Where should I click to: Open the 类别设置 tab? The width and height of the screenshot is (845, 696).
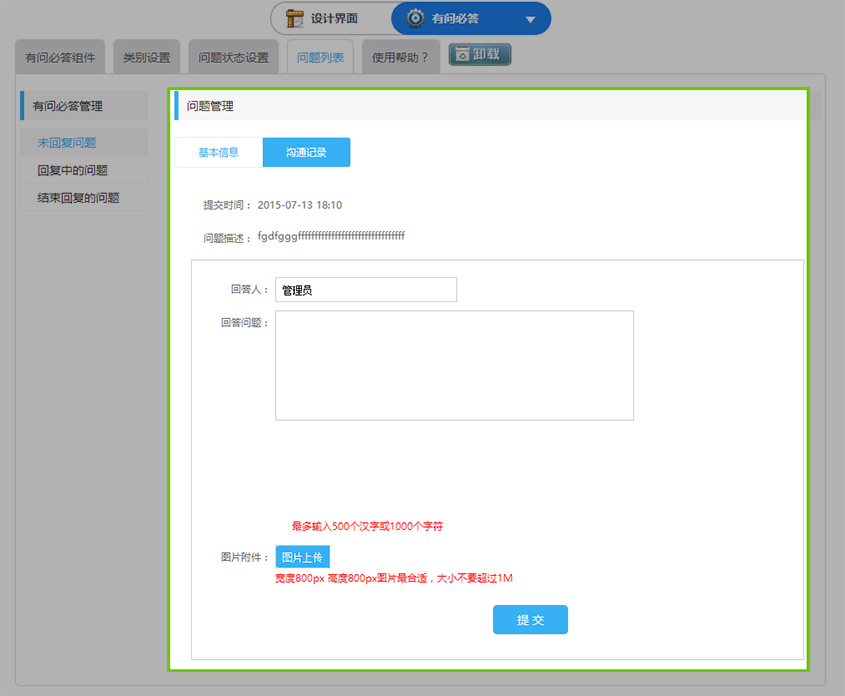tap(146, 57)
